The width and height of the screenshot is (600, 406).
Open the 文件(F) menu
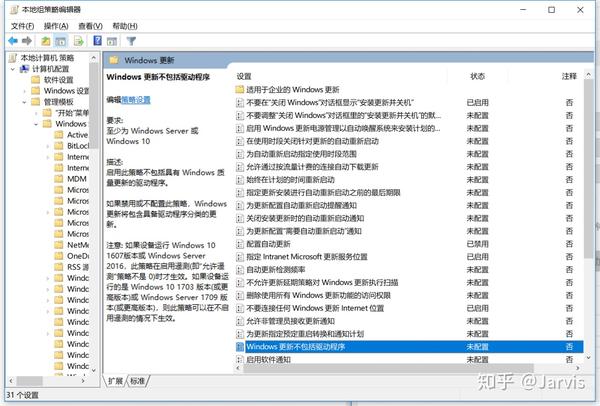22,26
